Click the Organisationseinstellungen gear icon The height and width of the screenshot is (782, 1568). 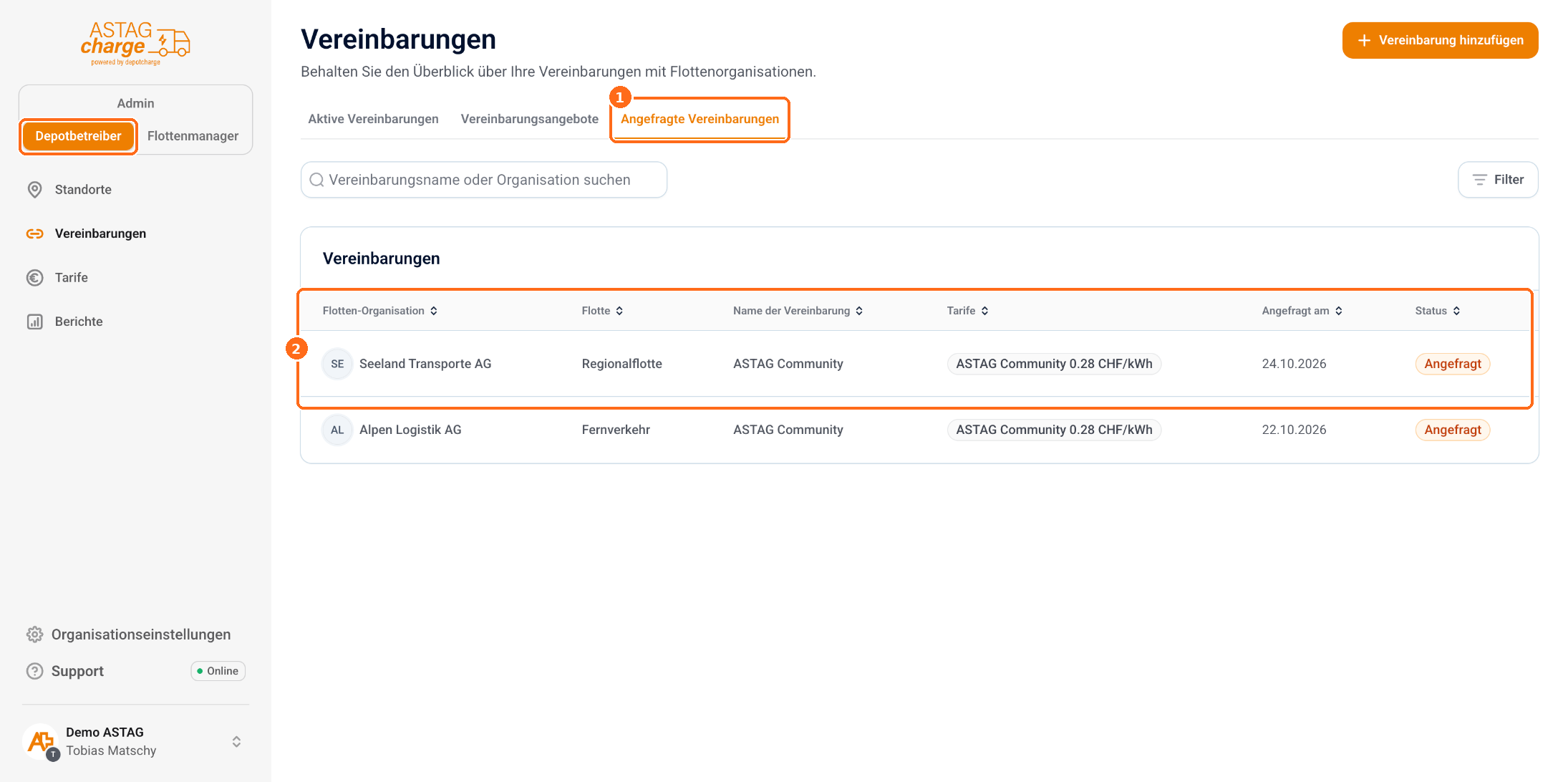click(x=34, y=634)
